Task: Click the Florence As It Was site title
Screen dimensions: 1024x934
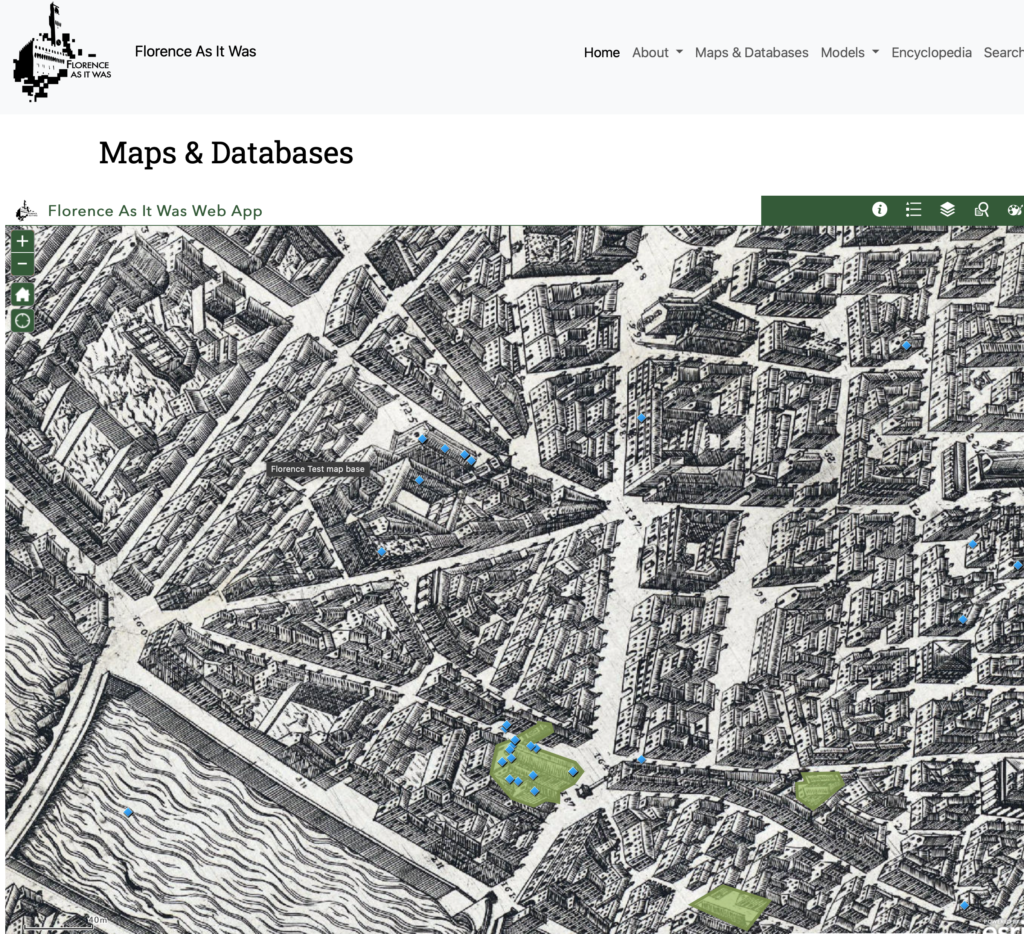Action: [195, 52]
